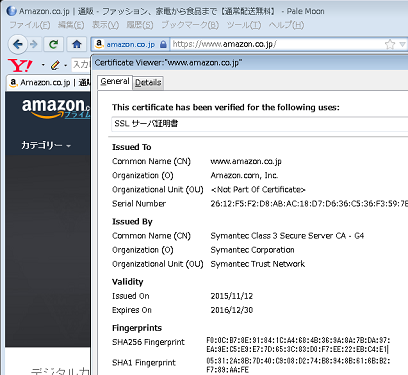
Task: Click Symantec Trust Network value
Action: tap(258, 264)
